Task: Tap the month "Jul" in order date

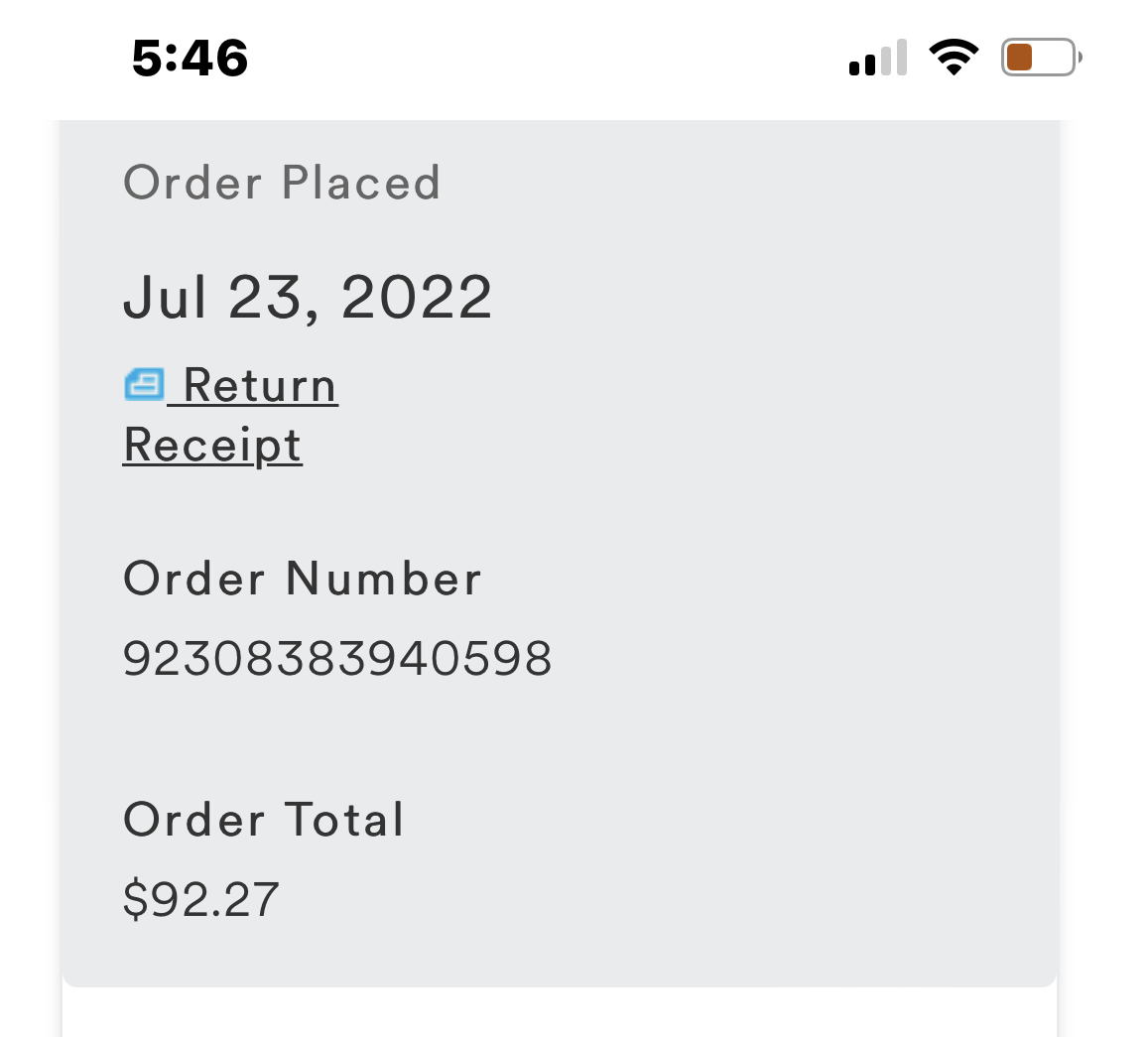Action: point(166,298)
